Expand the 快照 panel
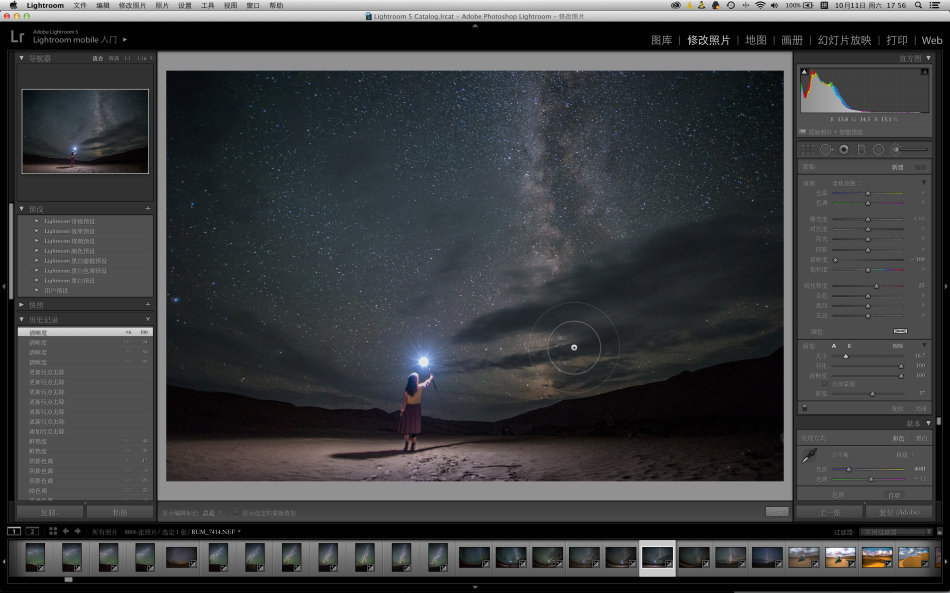Viewport: 950px width, 593px height. click(x=22, y=304)
